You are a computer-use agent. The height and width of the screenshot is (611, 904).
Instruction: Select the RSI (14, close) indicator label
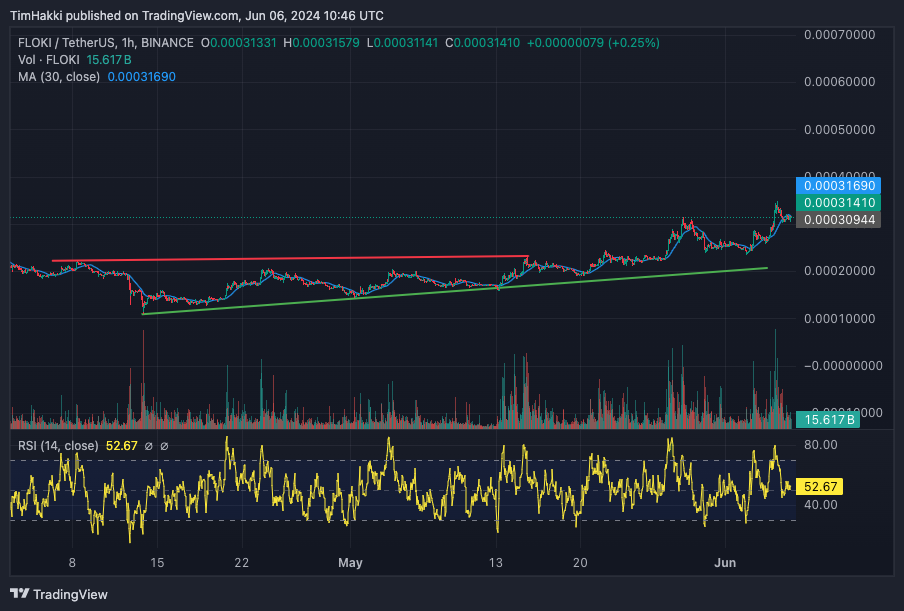58,446
